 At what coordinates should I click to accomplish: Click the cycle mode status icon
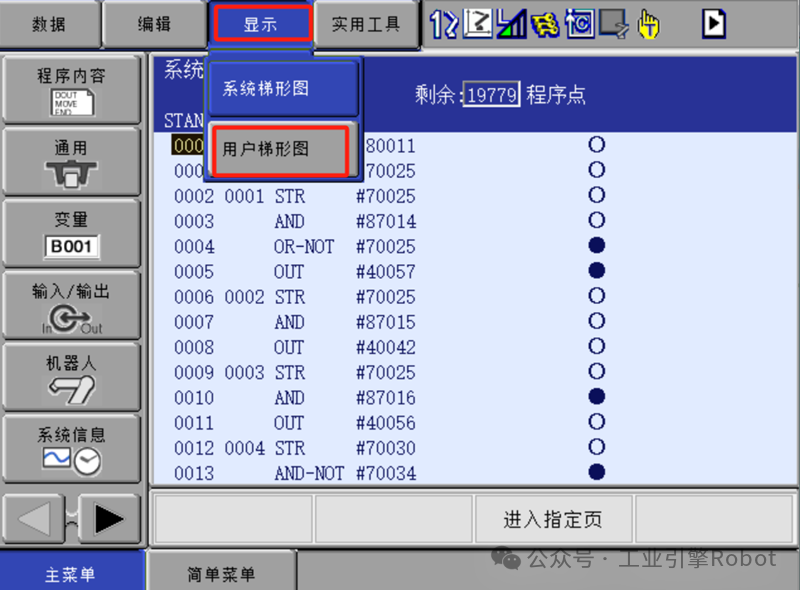(x=579, y=23)
